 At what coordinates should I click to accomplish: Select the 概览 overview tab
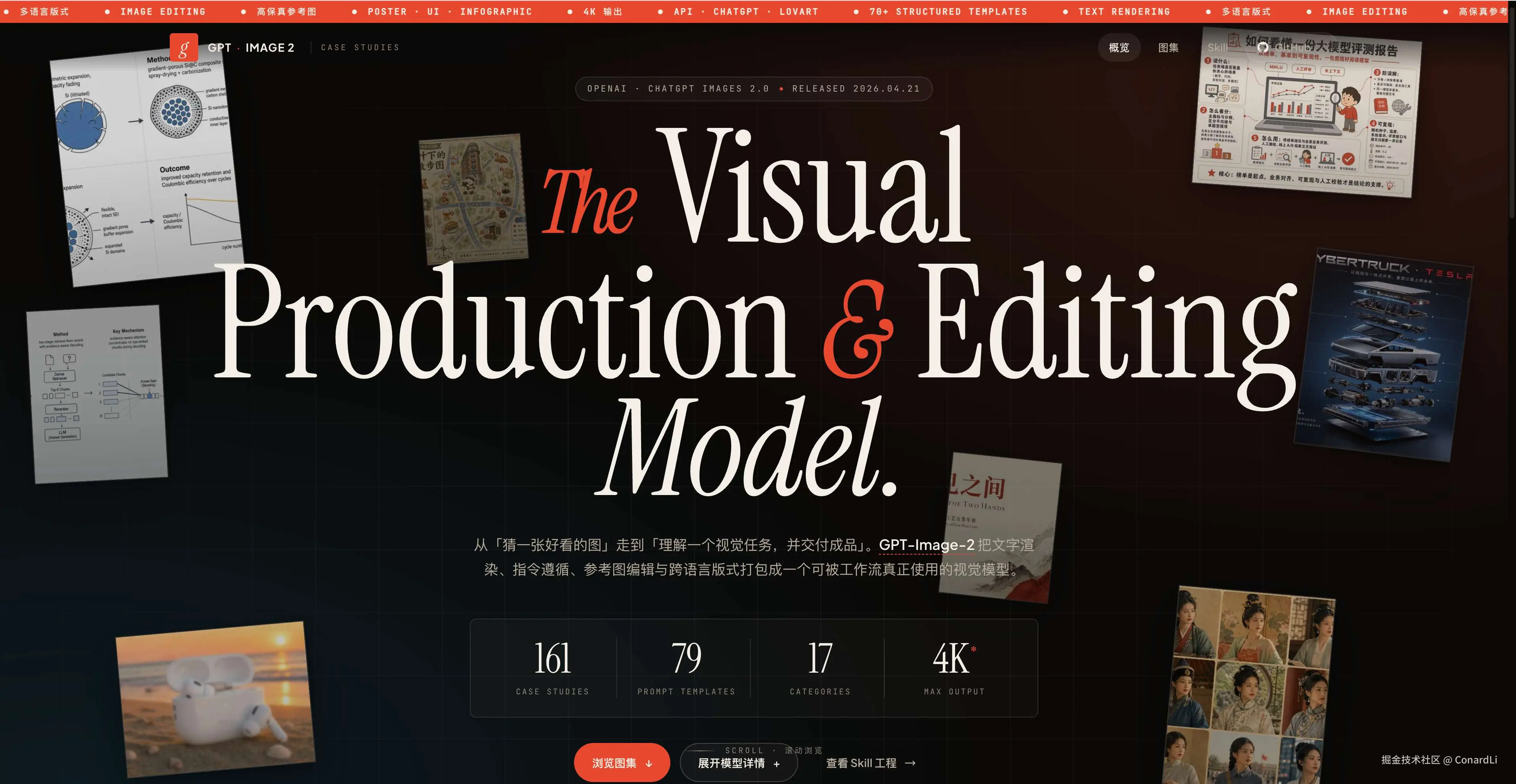(x=1119, y=47)
